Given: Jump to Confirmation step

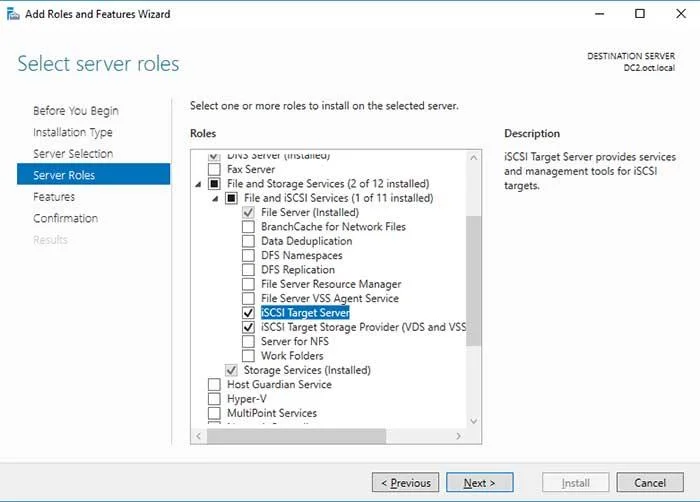Looking at the screenshot, I should pyautogui.click(x=66, y=218).
